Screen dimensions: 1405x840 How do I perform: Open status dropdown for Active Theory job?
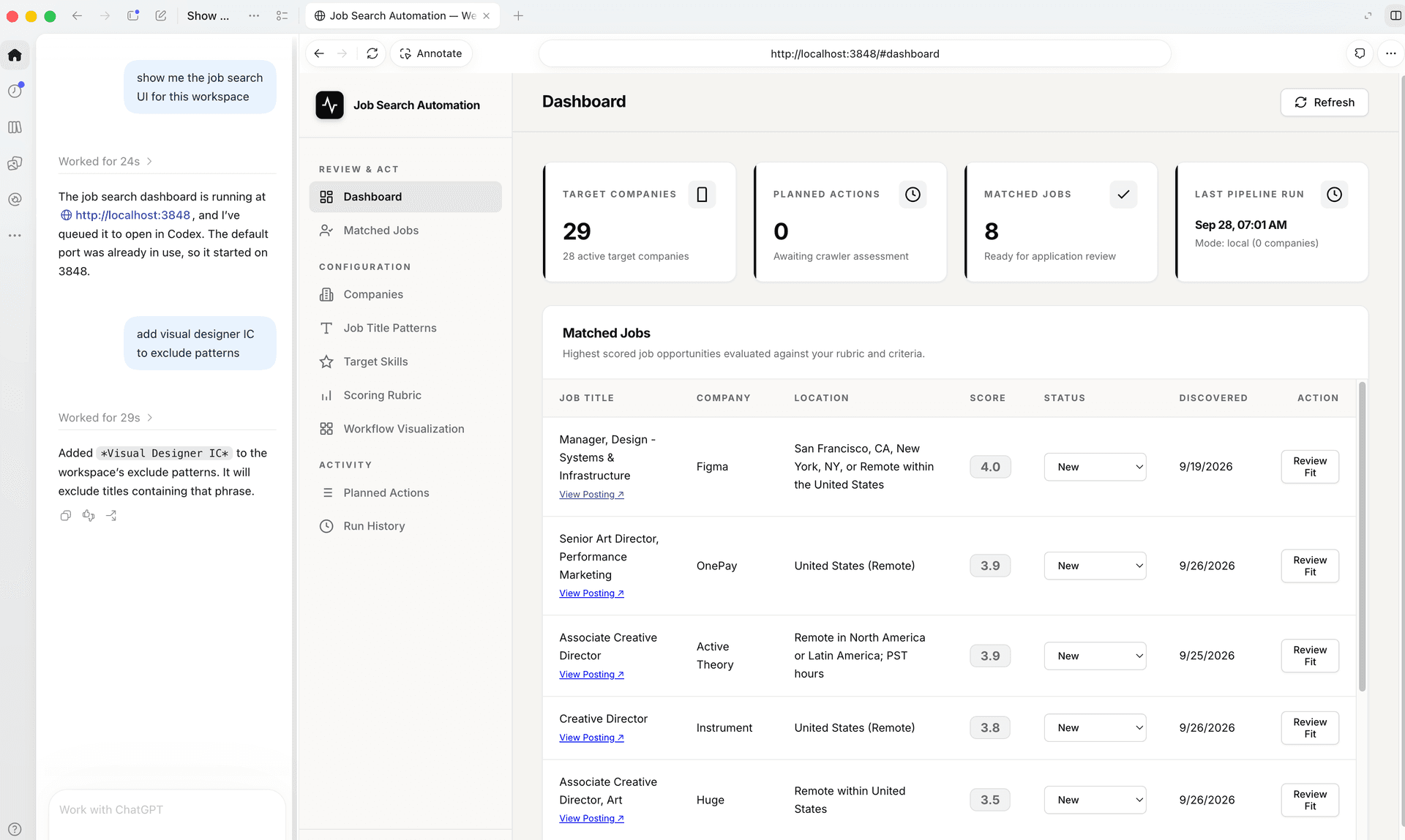[x=1095, y=656]
